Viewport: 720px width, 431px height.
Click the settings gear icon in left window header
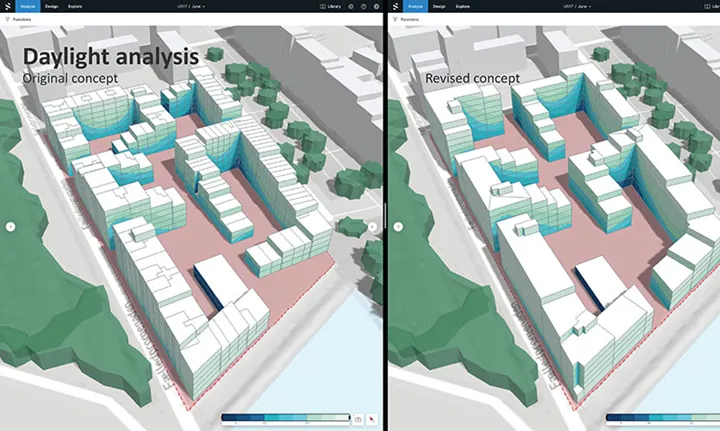(x=351, y=6)
